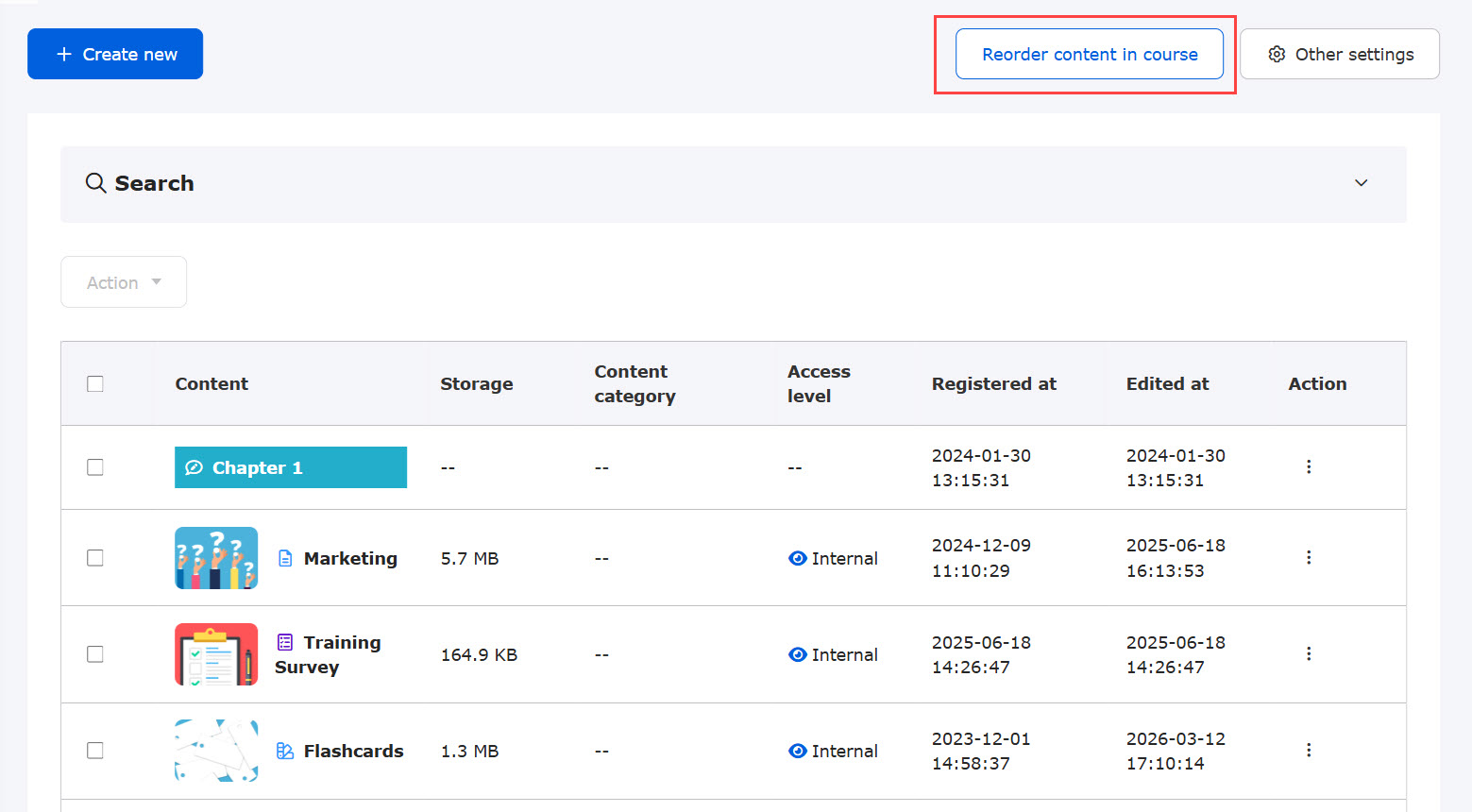Check the Chapter 1 row checkbox
Screen dimensions: 1472x812
[x=95, y=467]
